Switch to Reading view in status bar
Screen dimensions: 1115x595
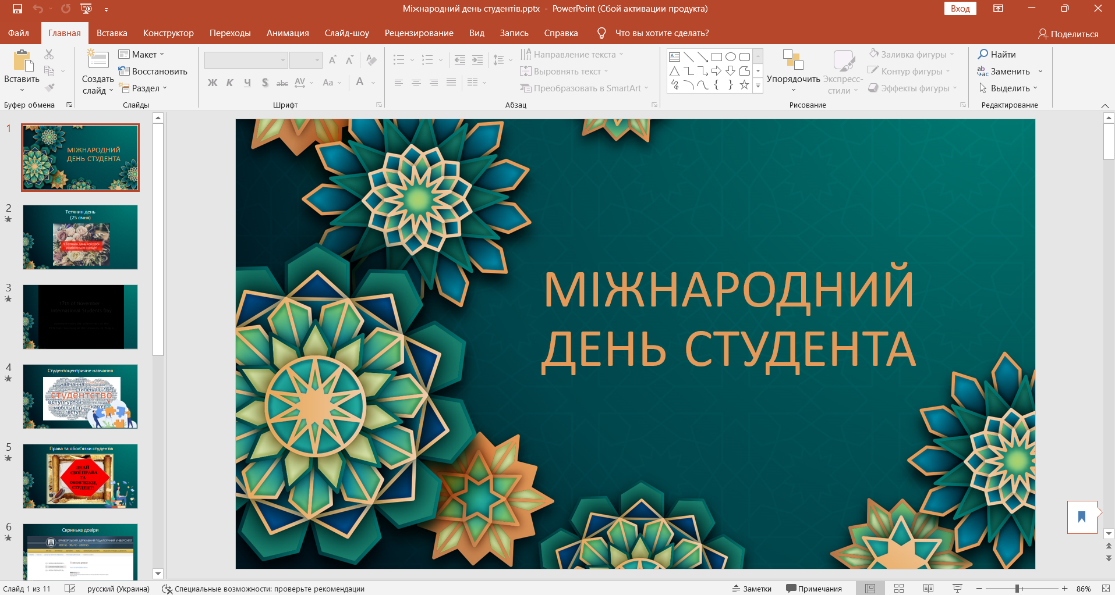[928, 589]
